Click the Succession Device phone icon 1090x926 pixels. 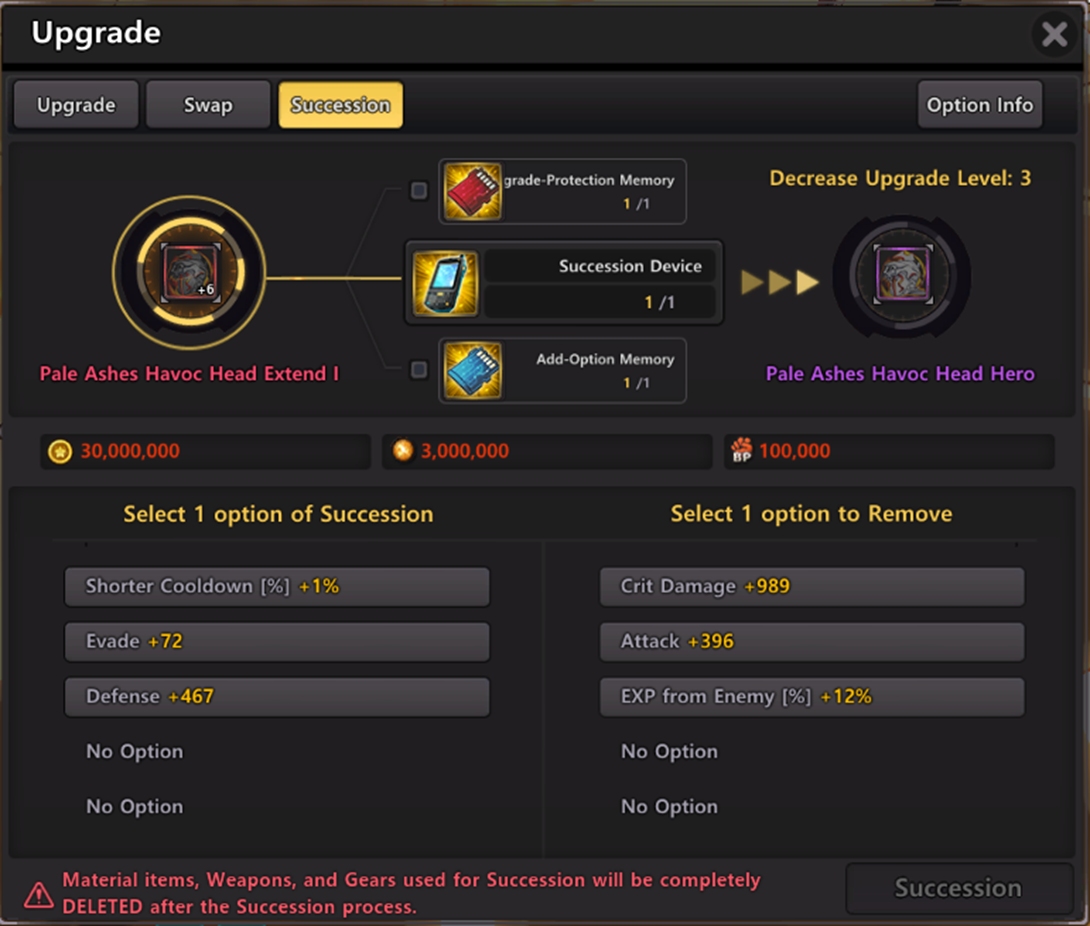(x=445, y=283)
